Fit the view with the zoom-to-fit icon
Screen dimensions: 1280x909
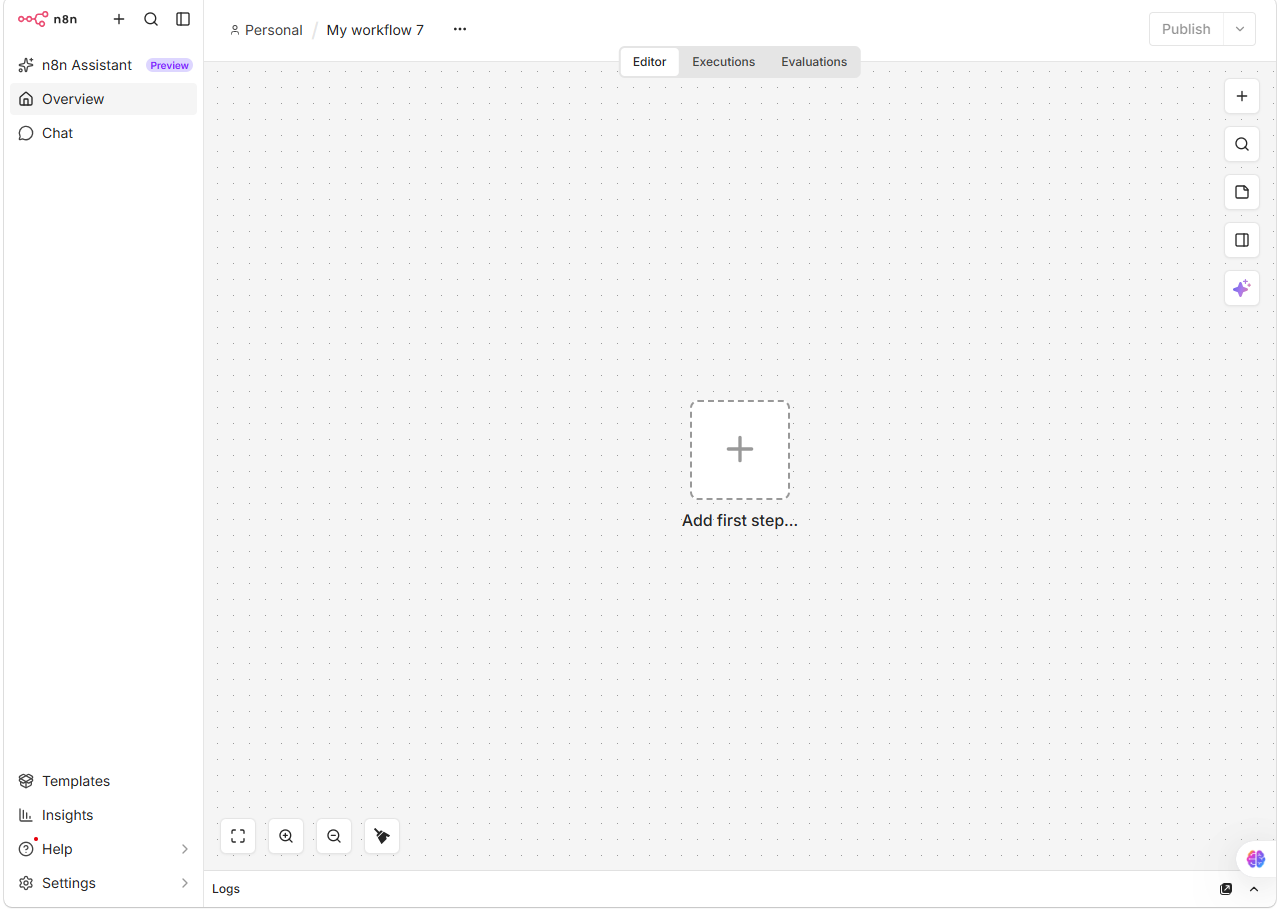pos(238,836)
